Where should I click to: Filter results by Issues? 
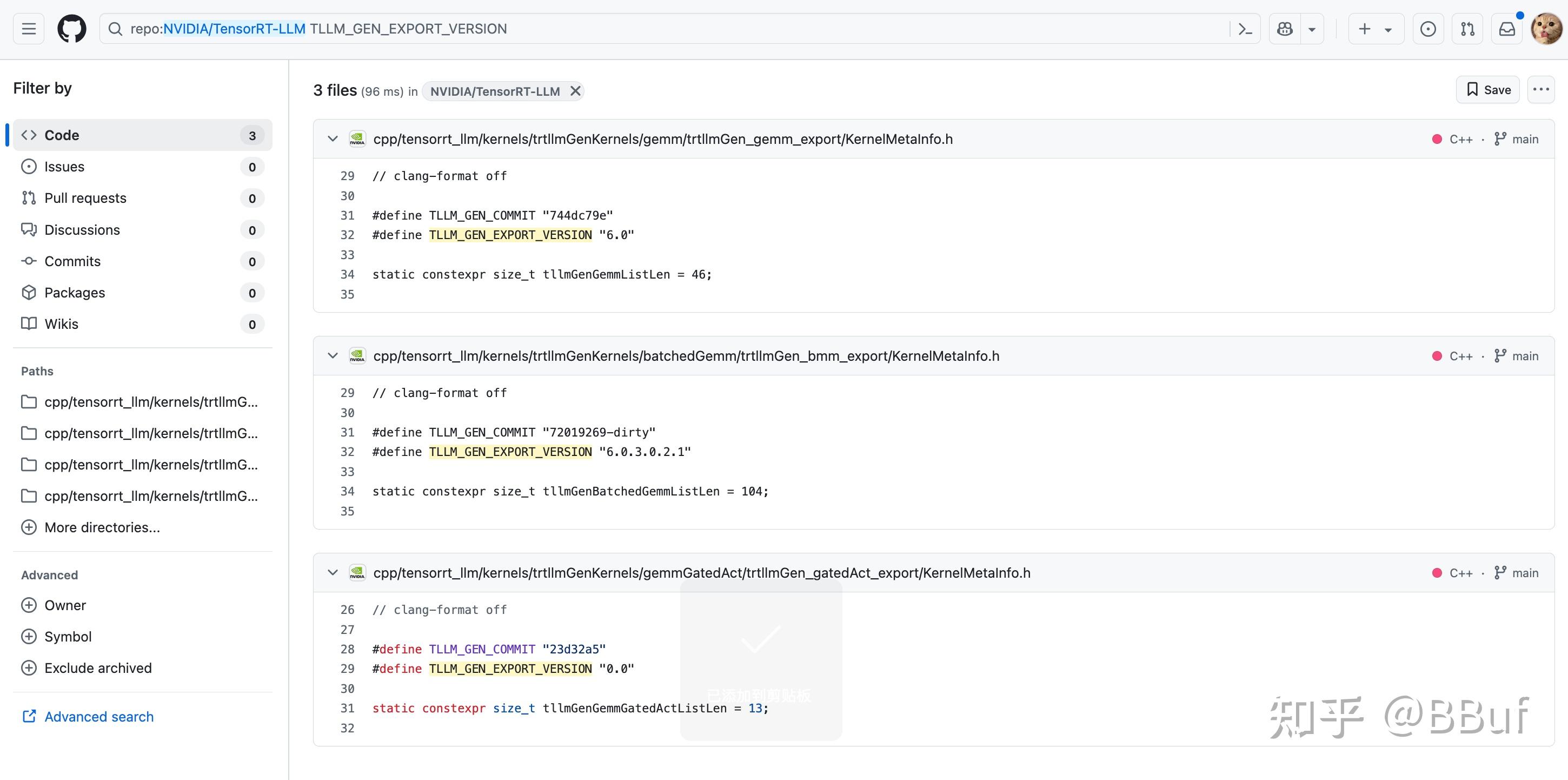pyautogui.click(x=64, y=167)
